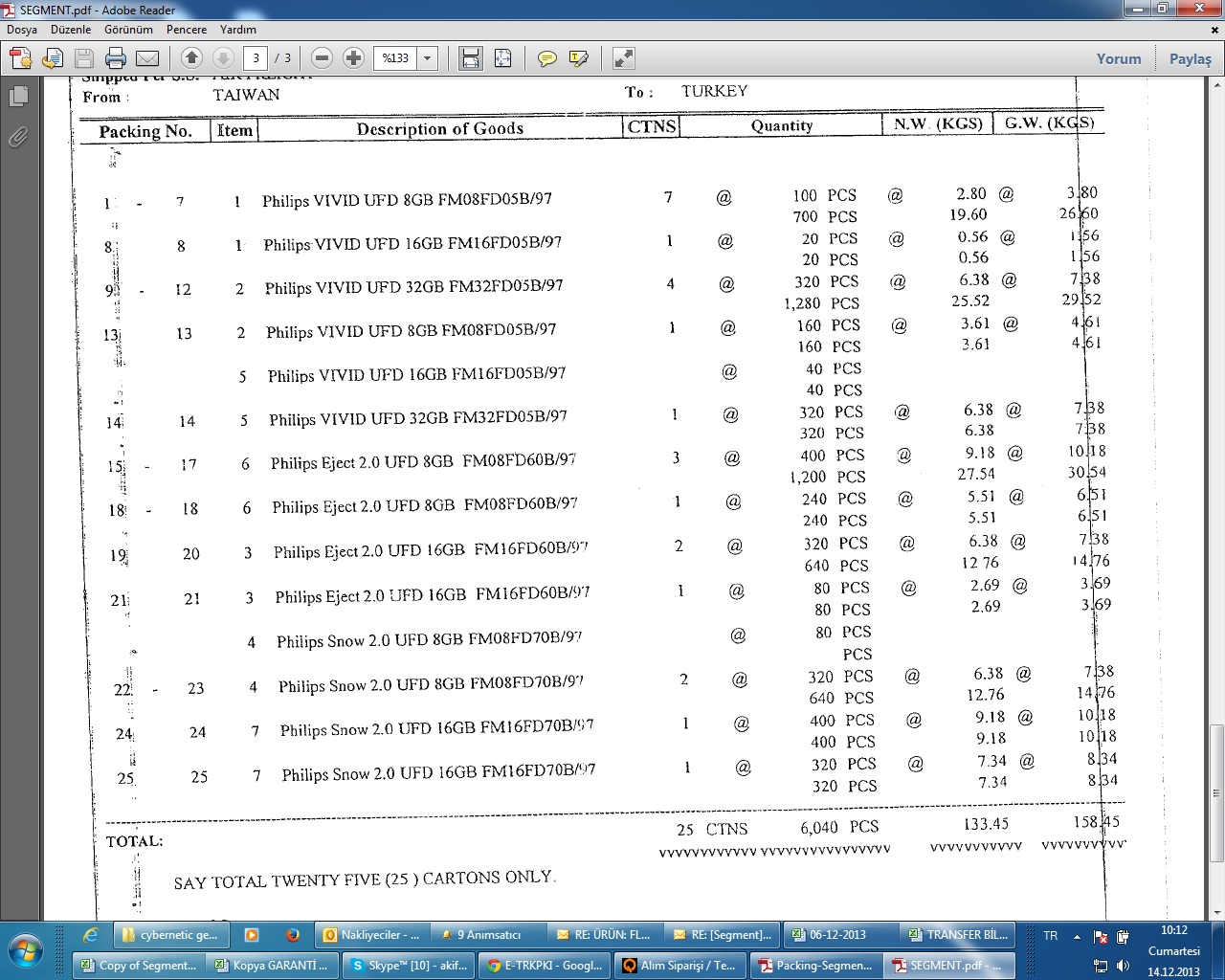Switch to the cybernetic ge... folder window
Screen dimensions: 1225x980
tap(170, 935)
